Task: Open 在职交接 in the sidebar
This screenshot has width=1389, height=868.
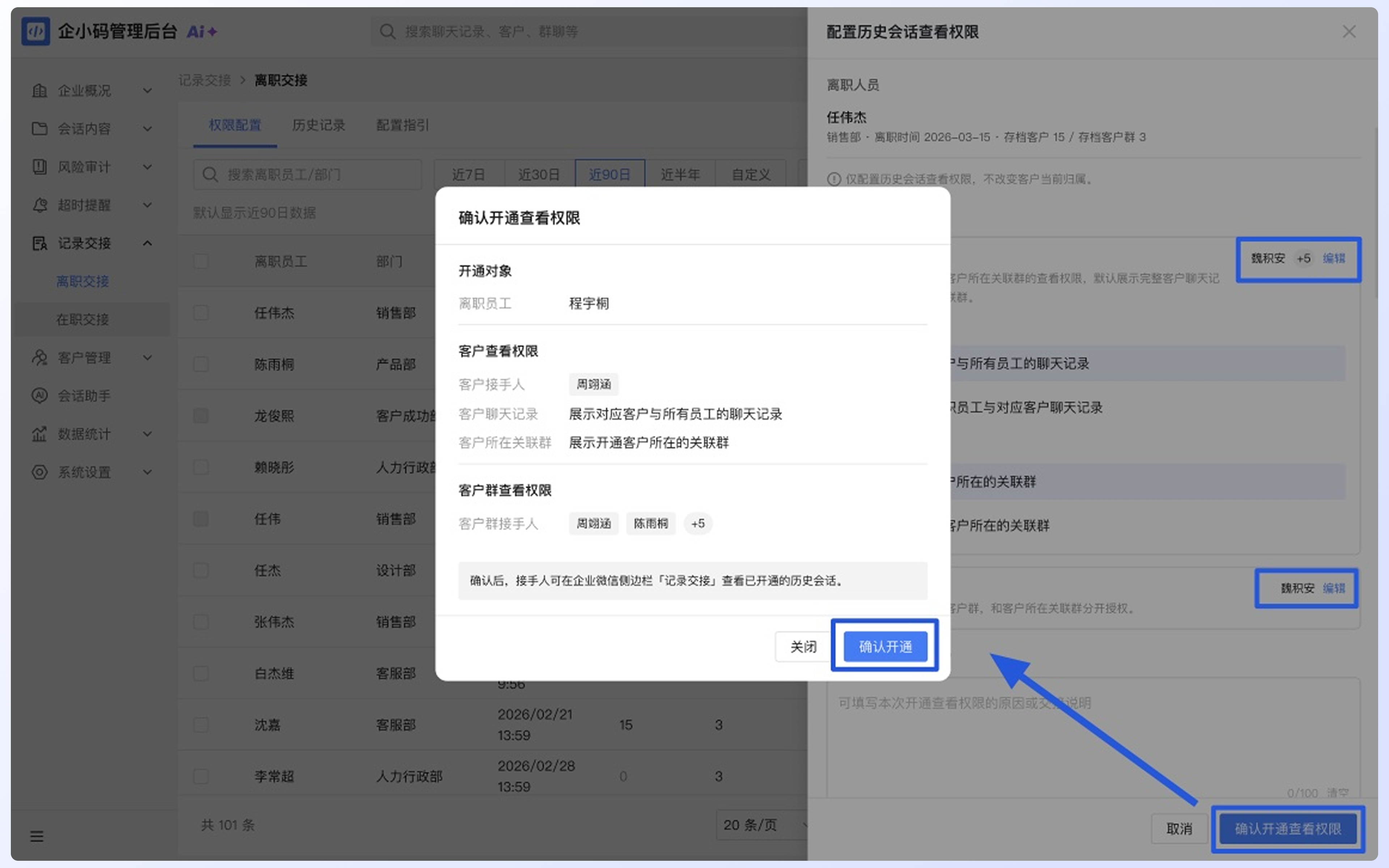Action: point(82,319)
